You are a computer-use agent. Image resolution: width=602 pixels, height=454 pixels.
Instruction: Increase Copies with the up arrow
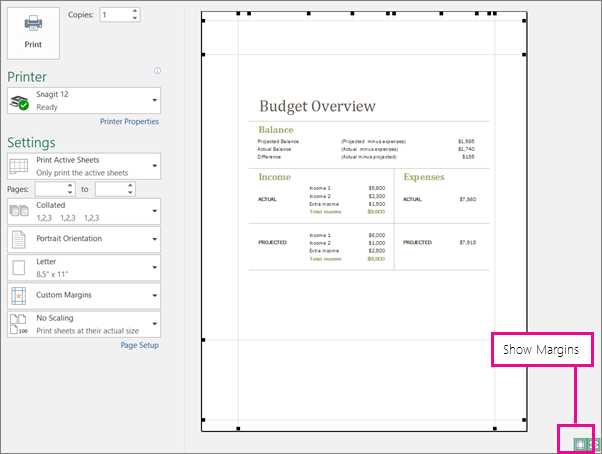pos(135,12)
